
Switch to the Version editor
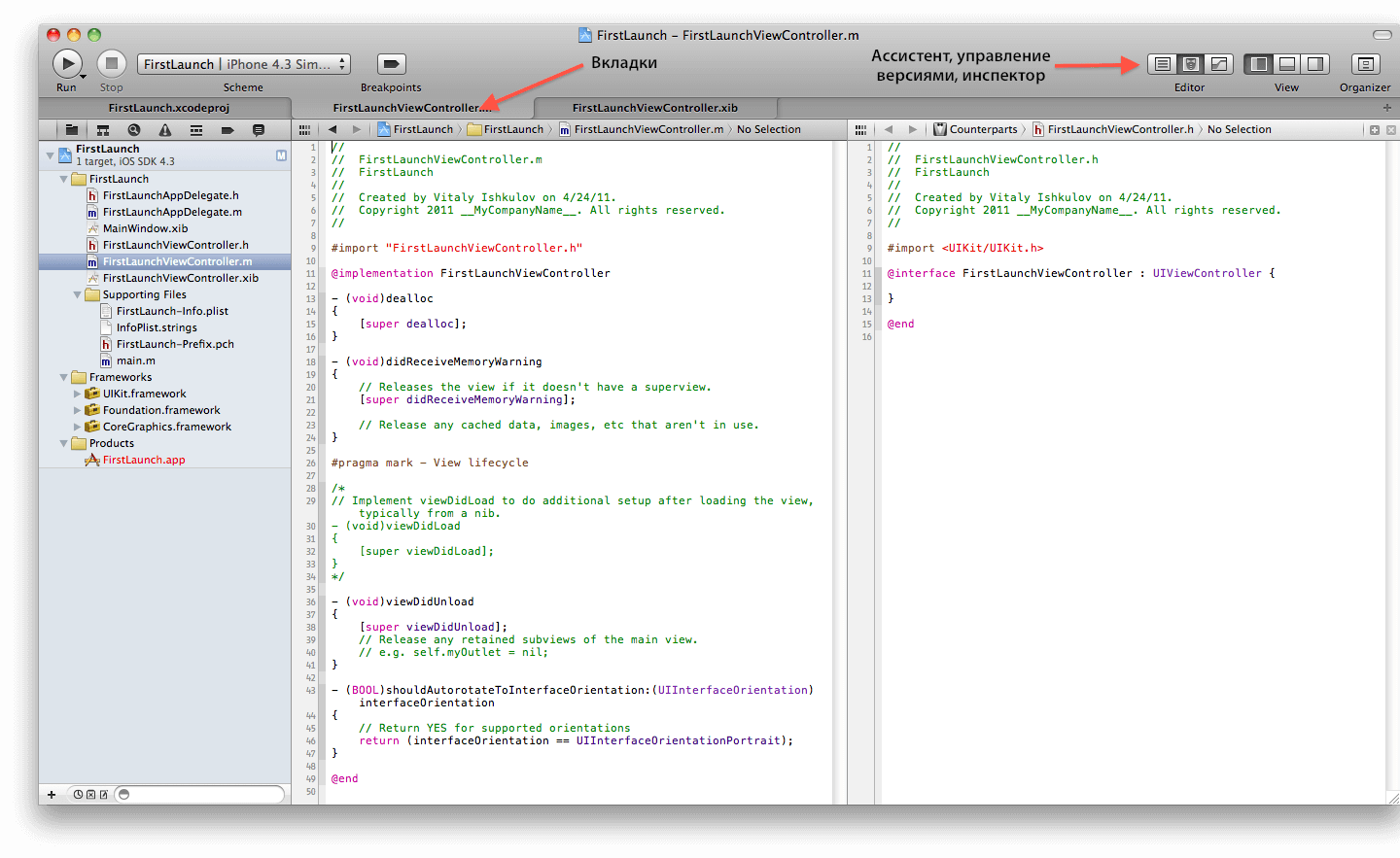pyautogui.click(x=1219, y=64)
